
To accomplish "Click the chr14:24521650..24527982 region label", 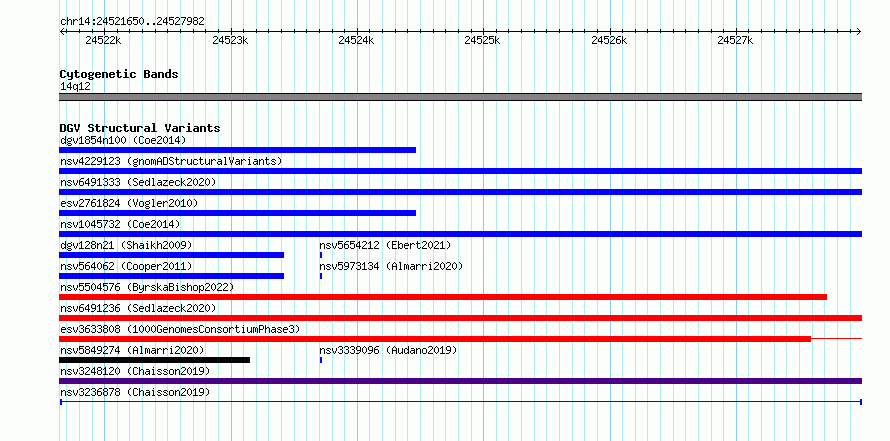I will coord(132,22).
